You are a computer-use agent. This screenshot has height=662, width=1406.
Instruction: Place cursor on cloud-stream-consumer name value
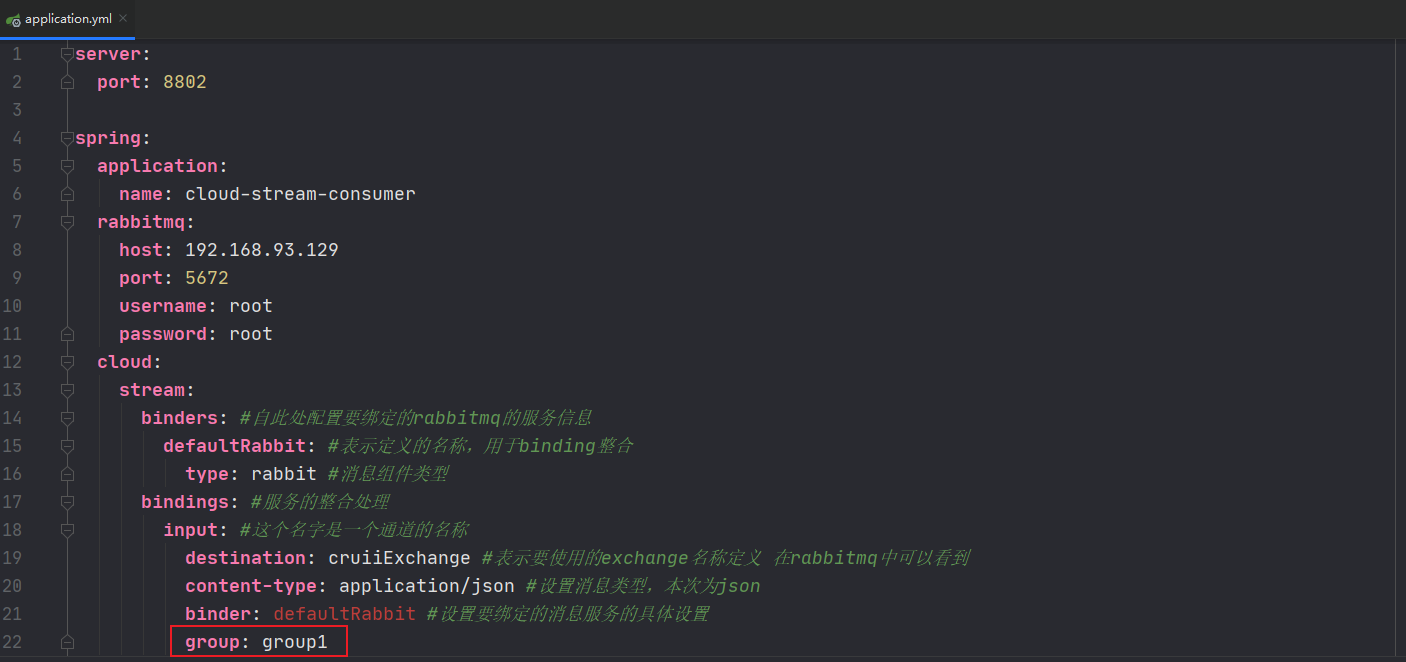[x=300, y=194]
